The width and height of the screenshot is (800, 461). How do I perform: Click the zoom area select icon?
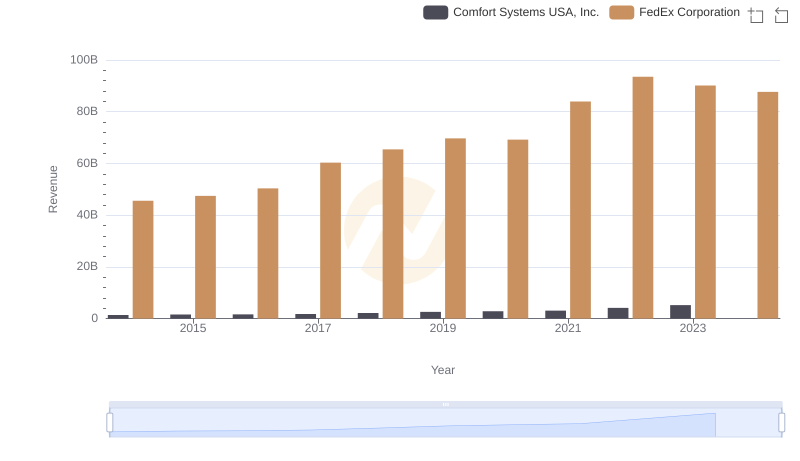point(756,15)
